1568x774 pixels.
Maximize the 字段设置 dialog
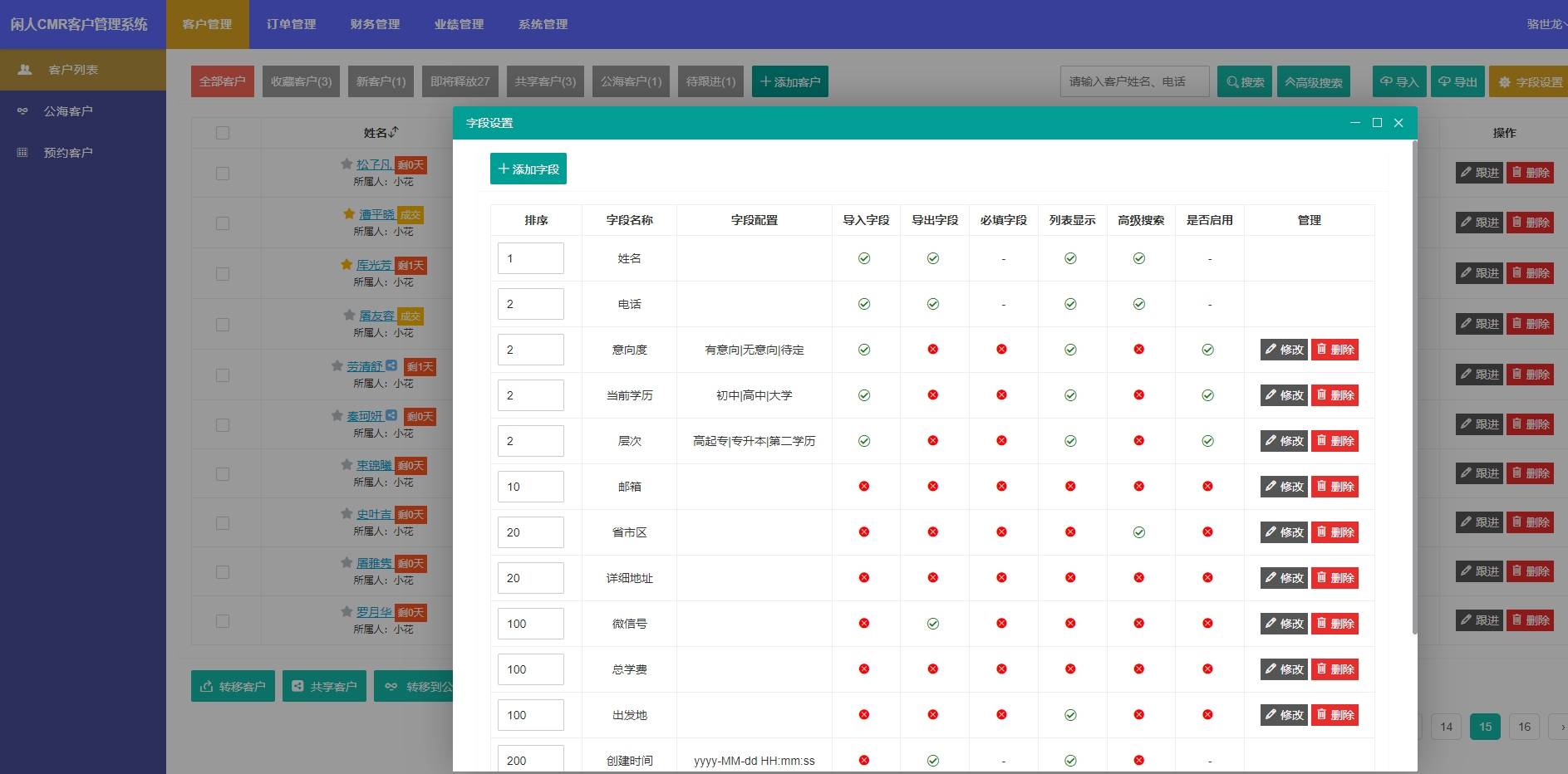click(1377, 122)
